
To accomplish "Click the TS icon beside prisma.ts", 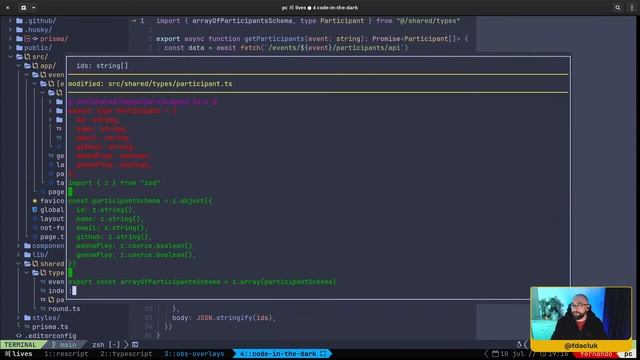I will point(27,327).
